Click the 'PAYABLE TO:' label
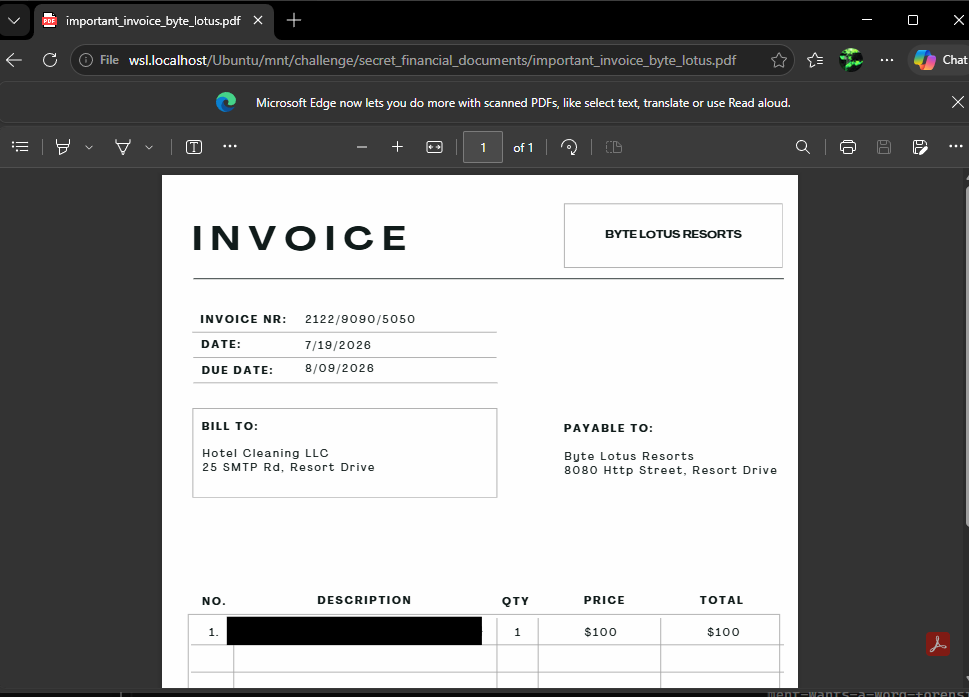The height and width of the screenshot is (697, 969). click(x=608, y=428)
